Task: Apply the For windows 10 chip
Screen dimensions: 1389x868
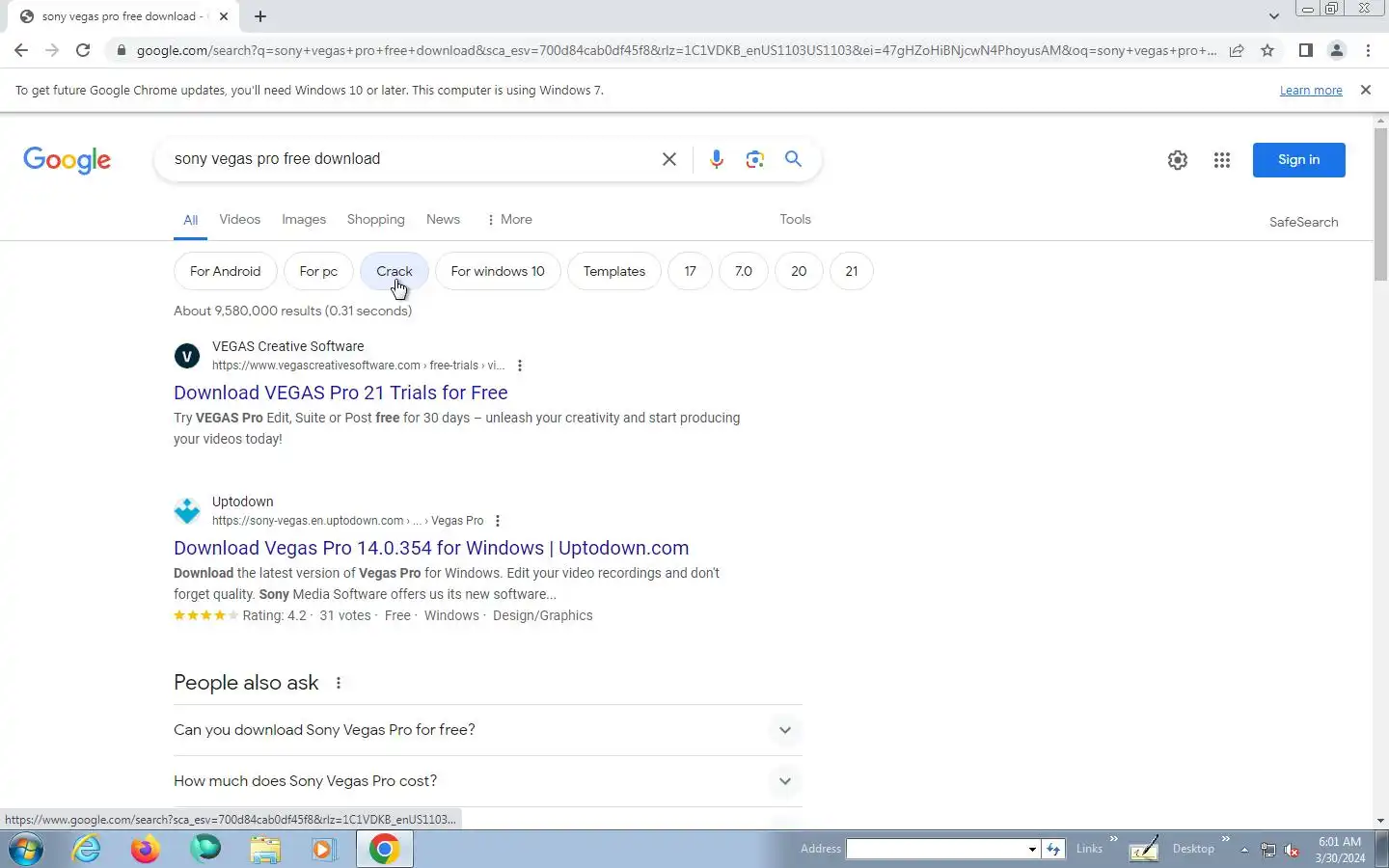Action: pos(498,271)
